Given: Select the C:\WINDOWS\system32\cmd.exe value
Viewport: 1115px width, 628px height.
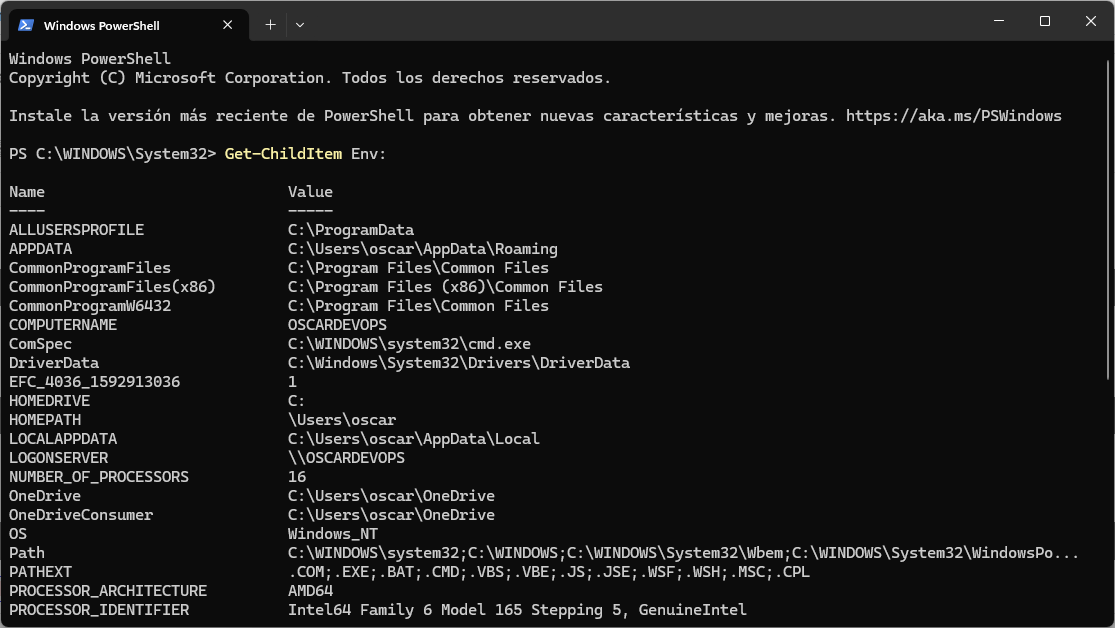Looking at the screenshot, I should point(409,344).
